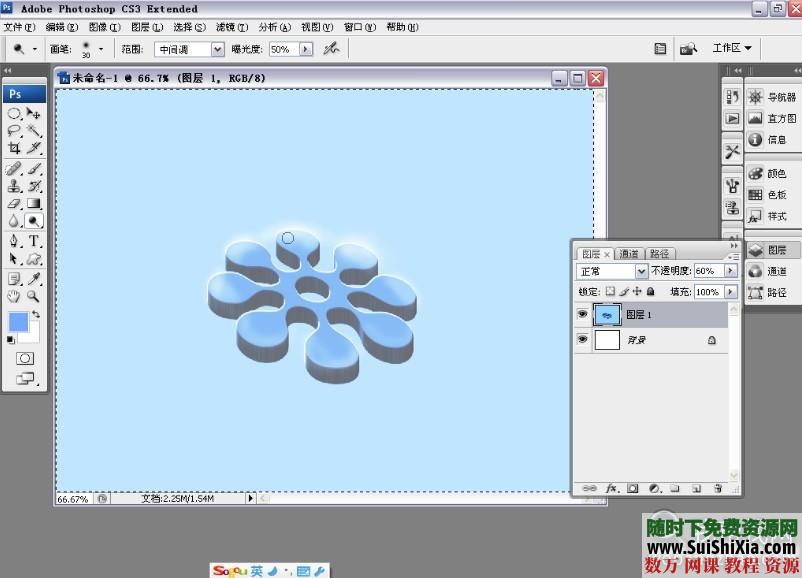The height and width of the screenshot is (578, 802).
Task: Click the blue foreground color swatch
Action: pyautogui.click(x=17, y=321)
